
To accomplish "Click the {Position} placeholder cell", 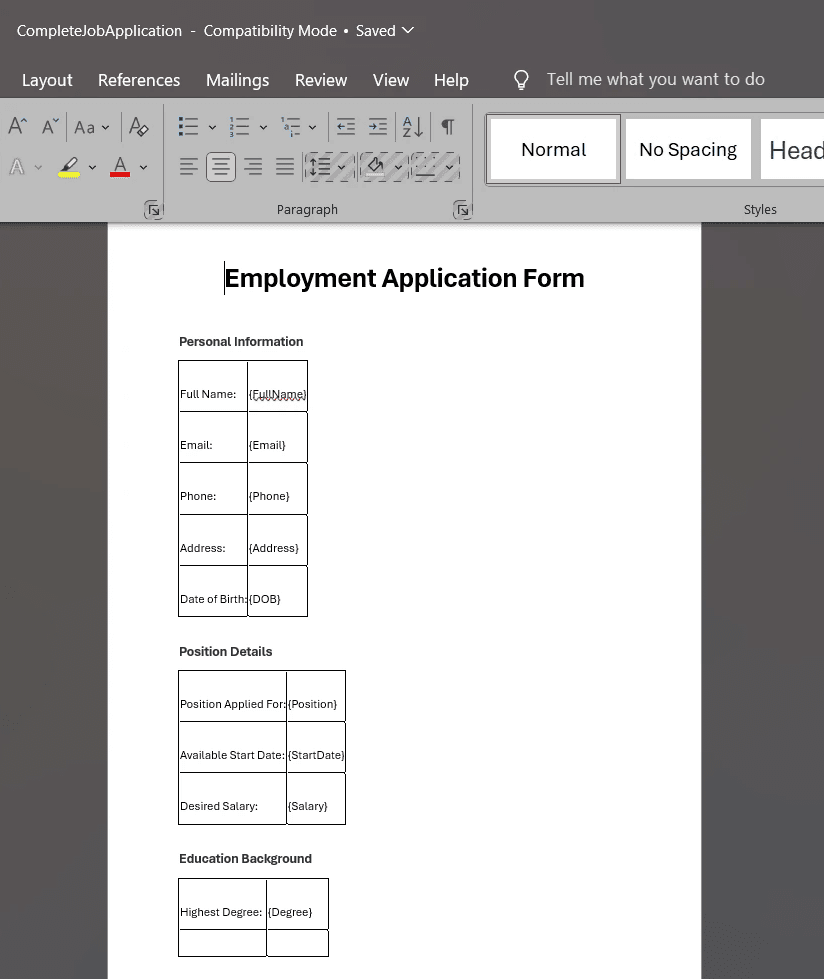I will coord(316,696).
